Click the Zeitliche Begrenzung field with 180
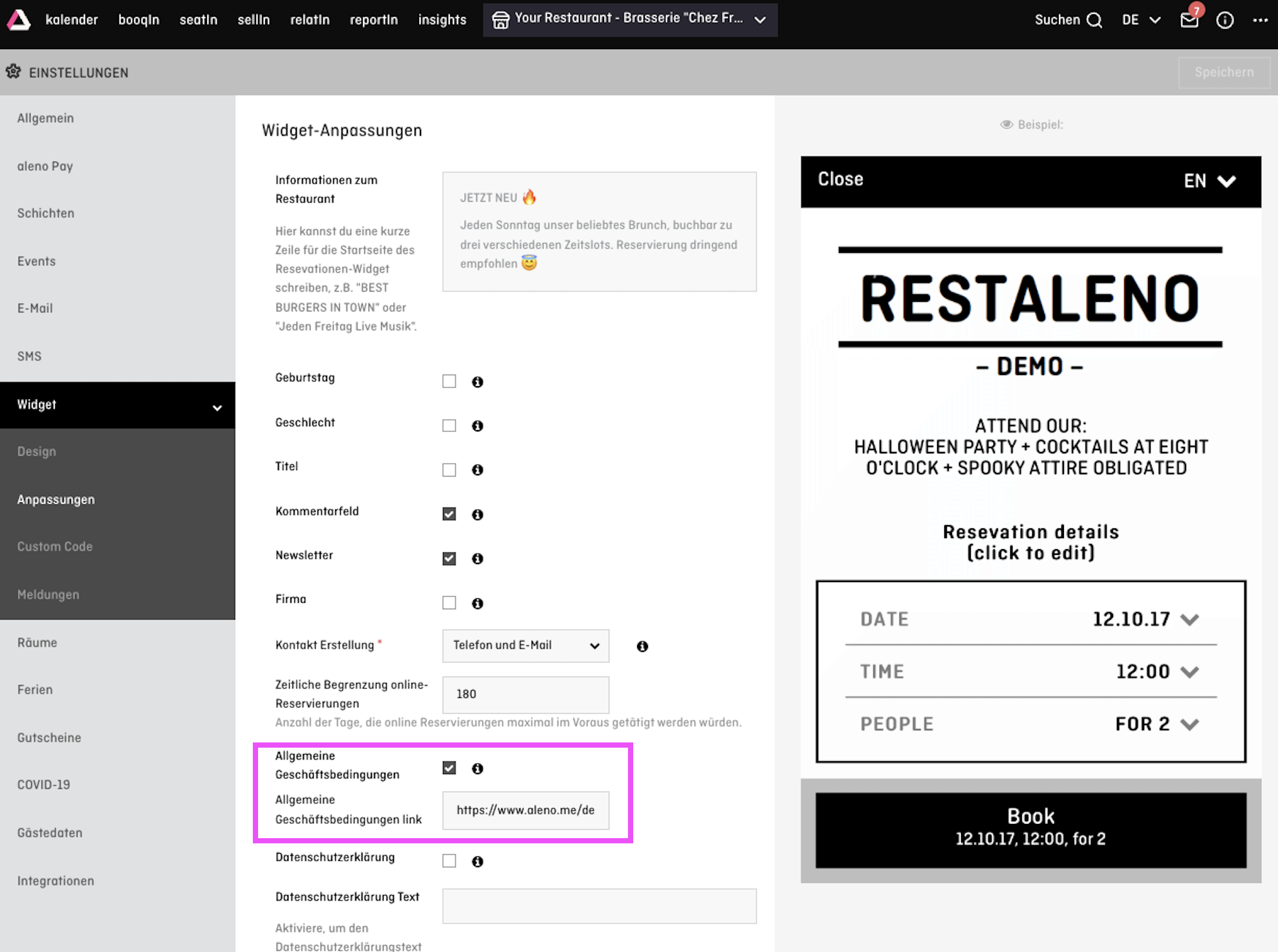This screenshot has width=1278, height=952. click(x=525, y=694)
